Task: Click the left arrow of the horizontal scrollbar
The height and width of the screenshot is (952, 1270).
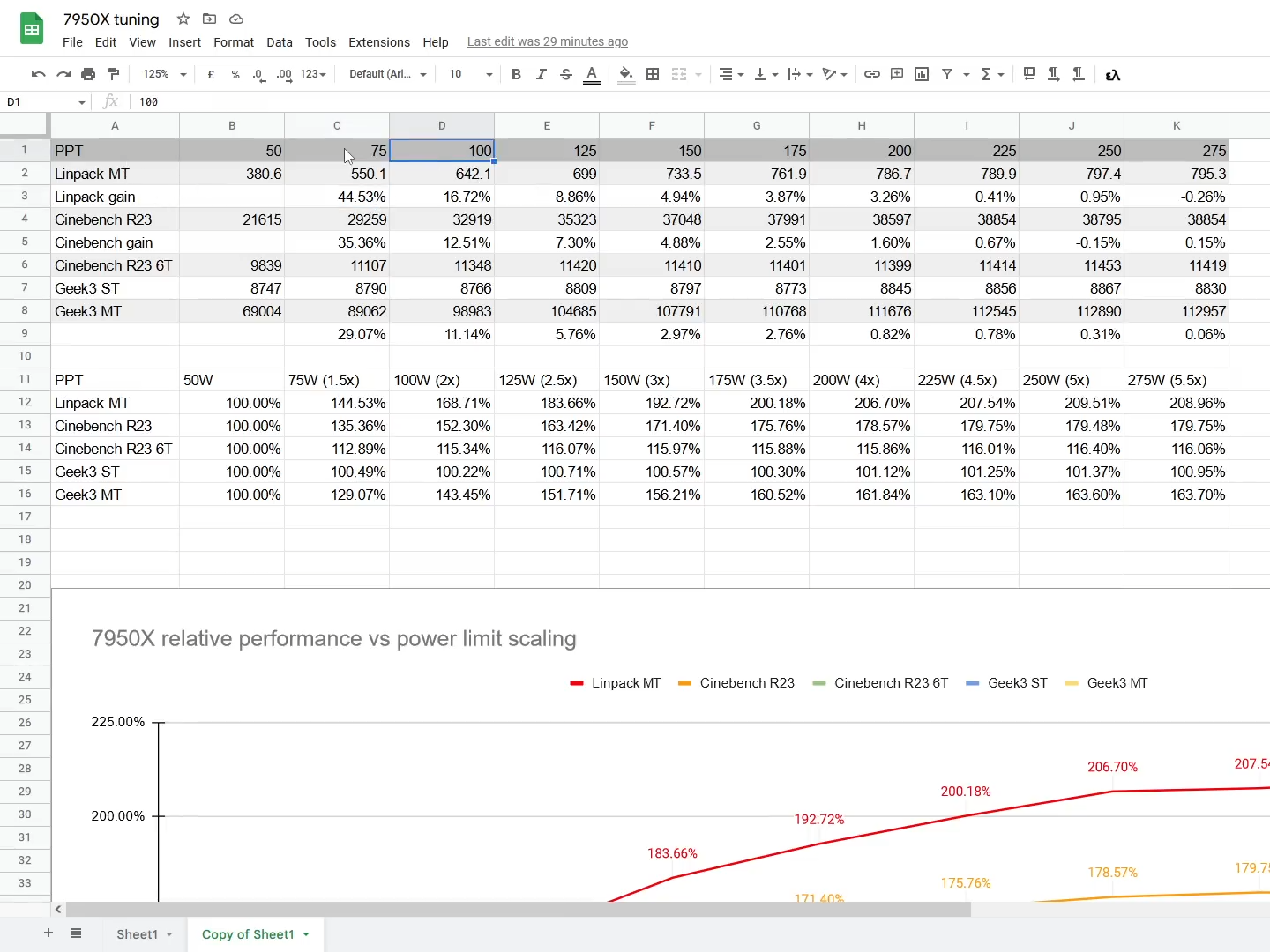Action: pyautogui.click(x=58, y=909)
